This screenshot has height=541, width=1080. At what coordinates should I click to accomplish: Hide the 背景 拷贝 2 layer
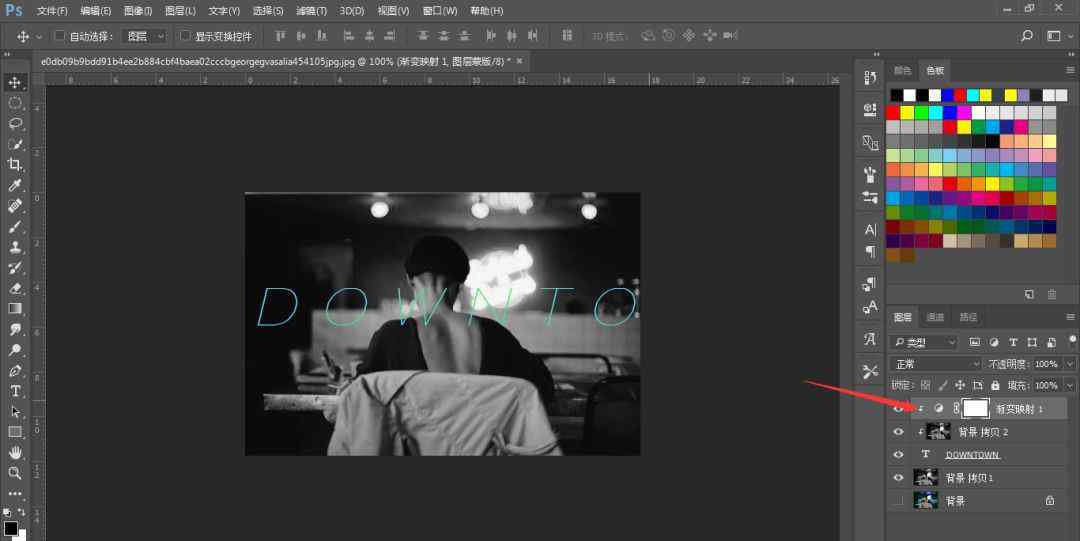(x=898, y=432)
